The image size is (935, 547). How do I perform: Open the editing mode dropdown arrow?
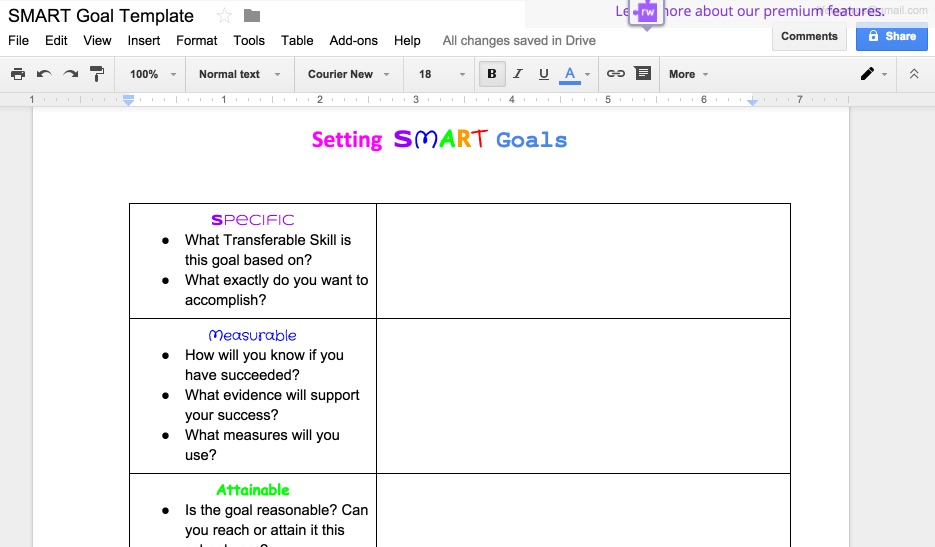pyautogui.click(x=884, y=75)
